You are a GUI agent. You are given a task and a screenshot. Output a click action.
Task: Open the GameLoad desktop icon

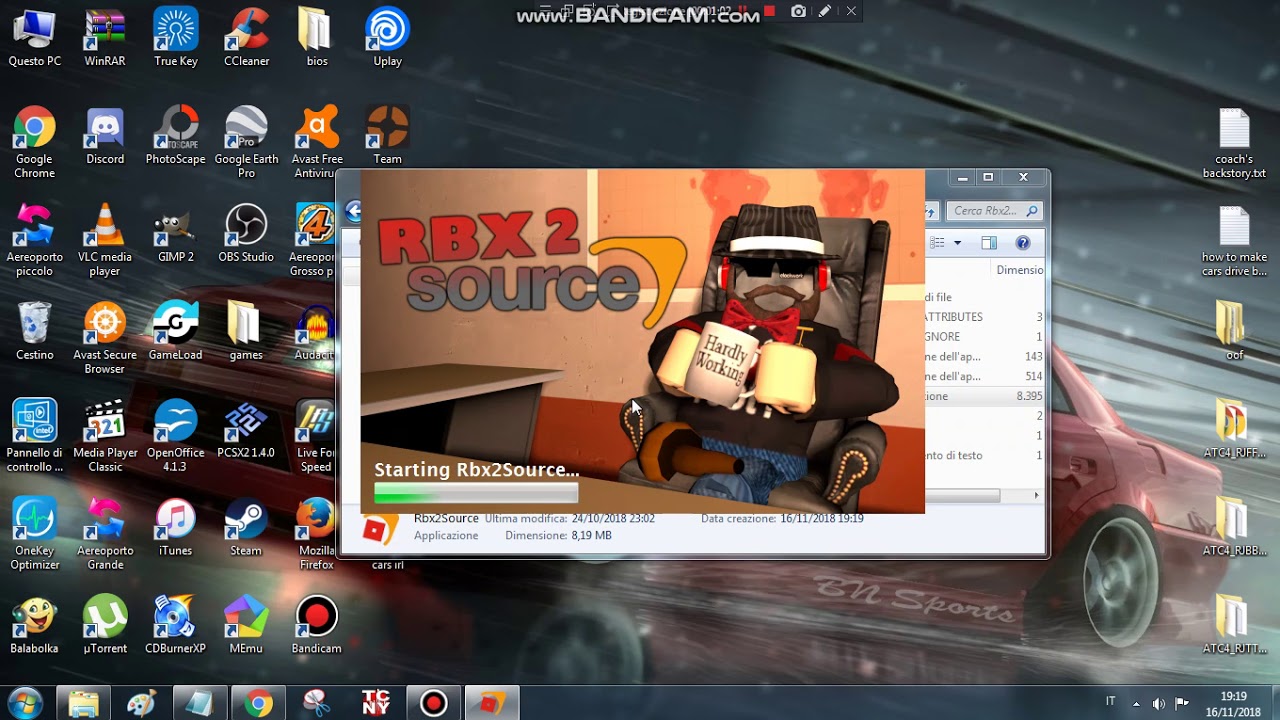(x=176, y=331)
